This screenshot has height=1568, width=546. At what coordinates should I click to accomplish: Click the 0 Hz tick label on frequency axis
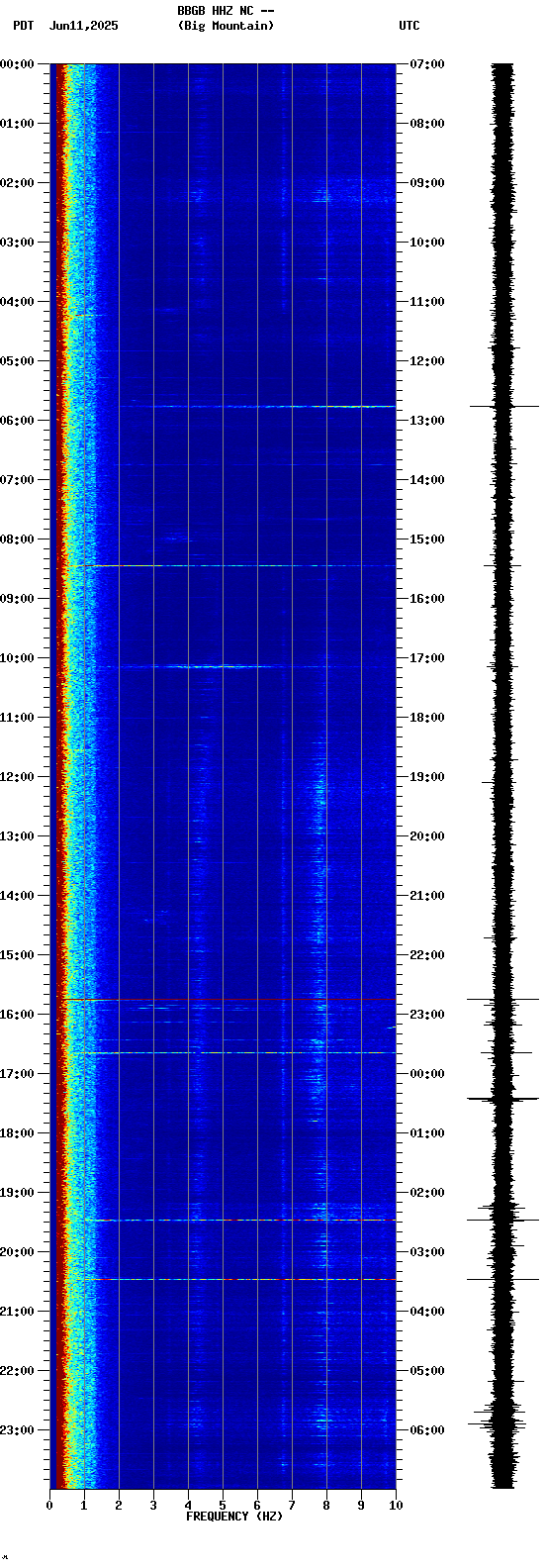49,1506
